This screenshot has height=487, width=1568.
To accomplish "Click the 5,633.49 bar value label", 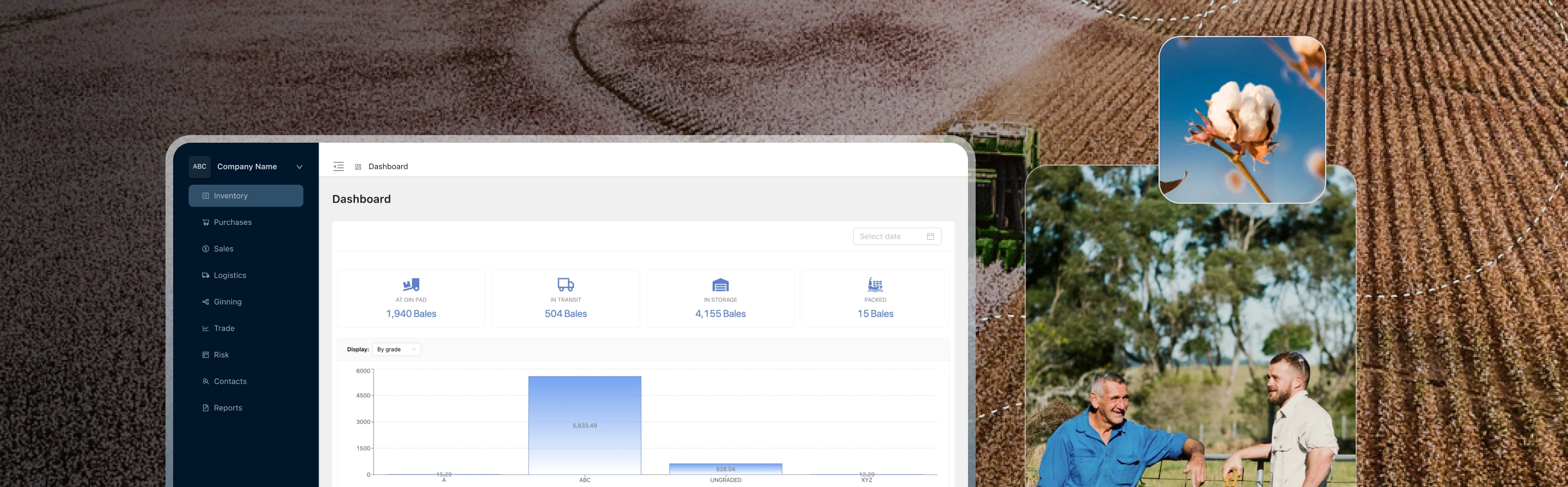I will click(x=585, y=426).
